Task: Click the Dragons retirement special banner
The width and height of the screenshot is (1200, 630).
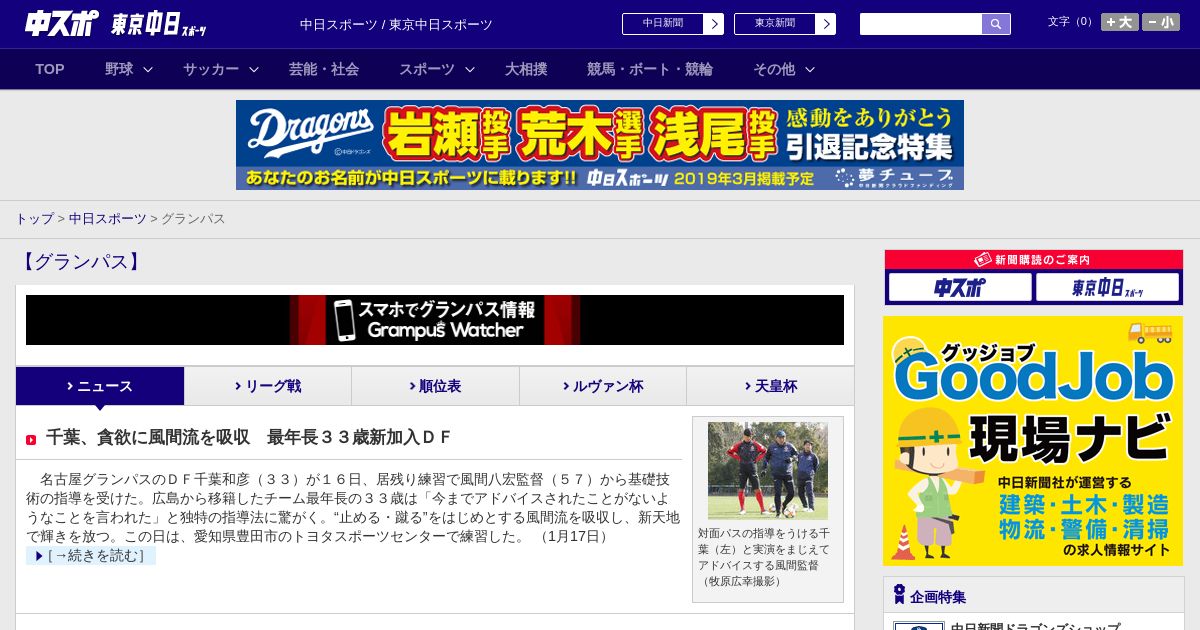Action: (x=600, y=145)
